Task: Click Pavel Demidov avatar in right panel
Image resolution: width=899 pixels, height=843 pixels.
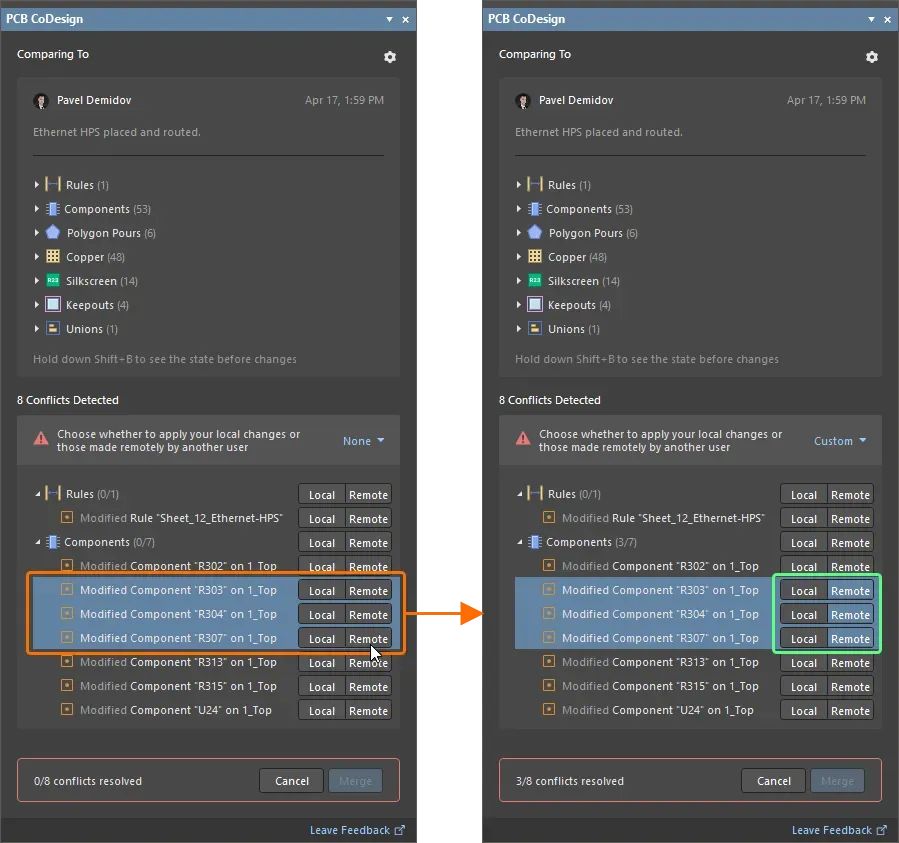Action: click(522, 101)
